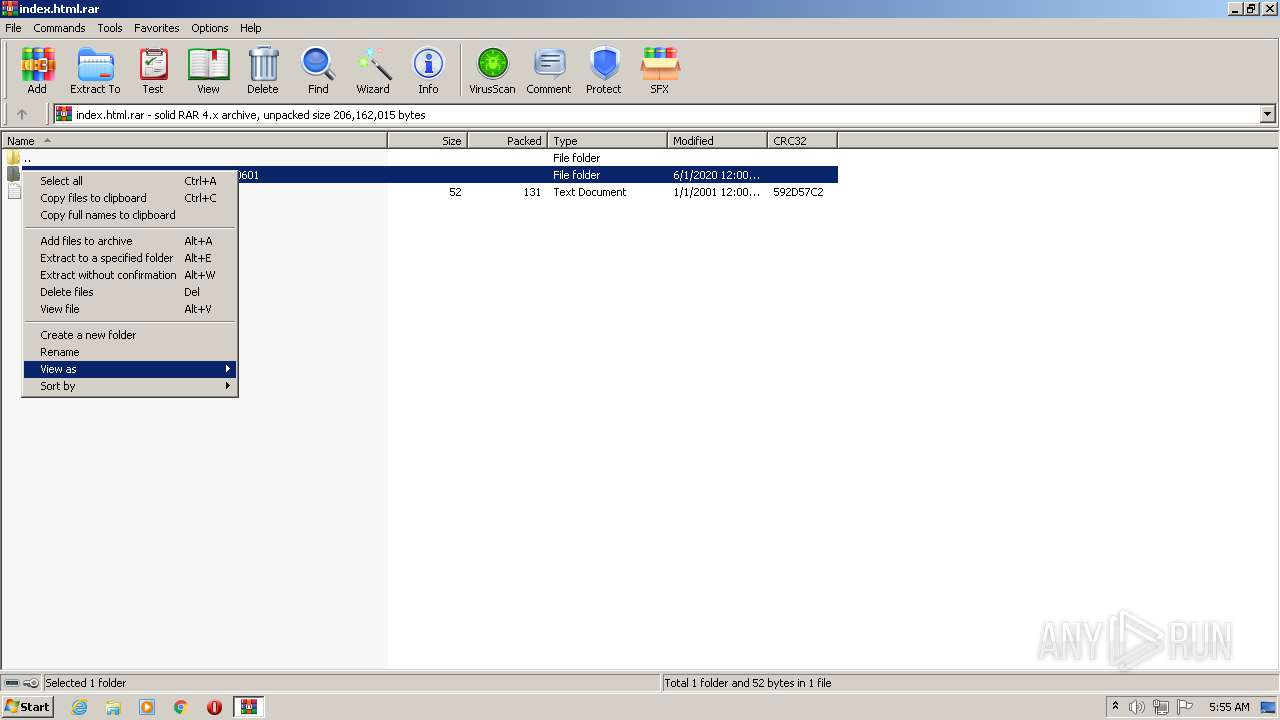Choose Copy files to clipboard

[130, 198]
